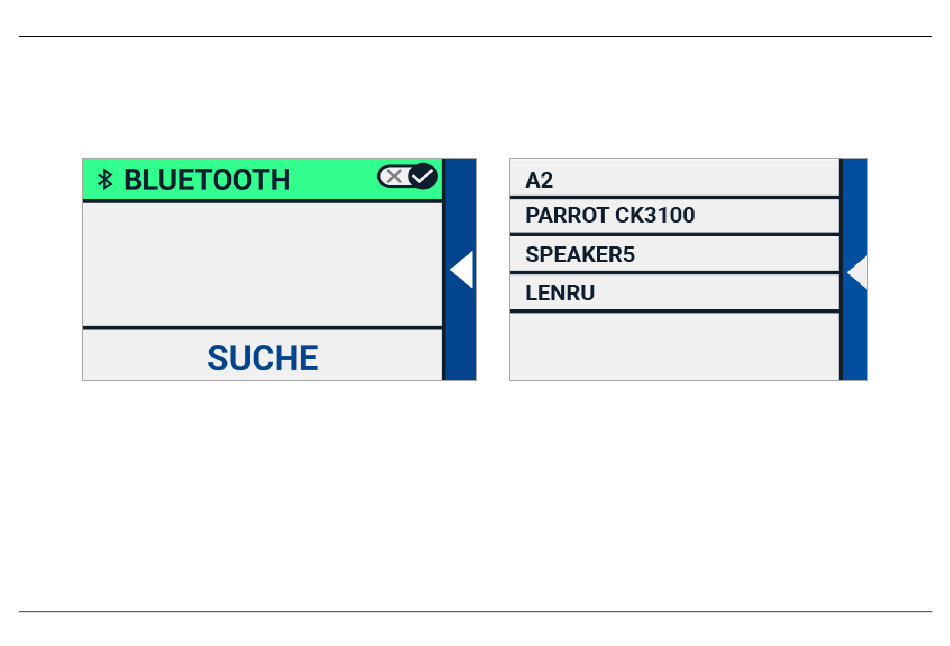This screenshot has height=646, width=950.
Task: Click the empty space below the LENRU entry
Action: (x=674, y=347)
